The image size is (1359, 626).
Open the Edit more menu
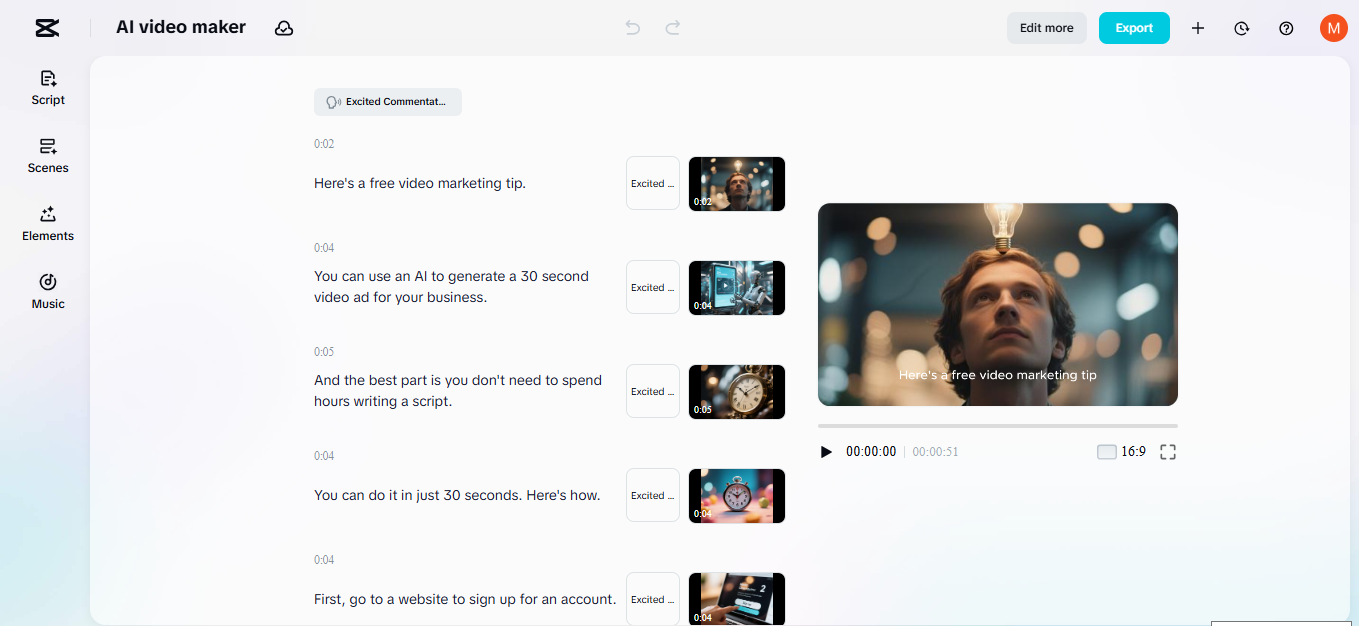coord(1046,27)
